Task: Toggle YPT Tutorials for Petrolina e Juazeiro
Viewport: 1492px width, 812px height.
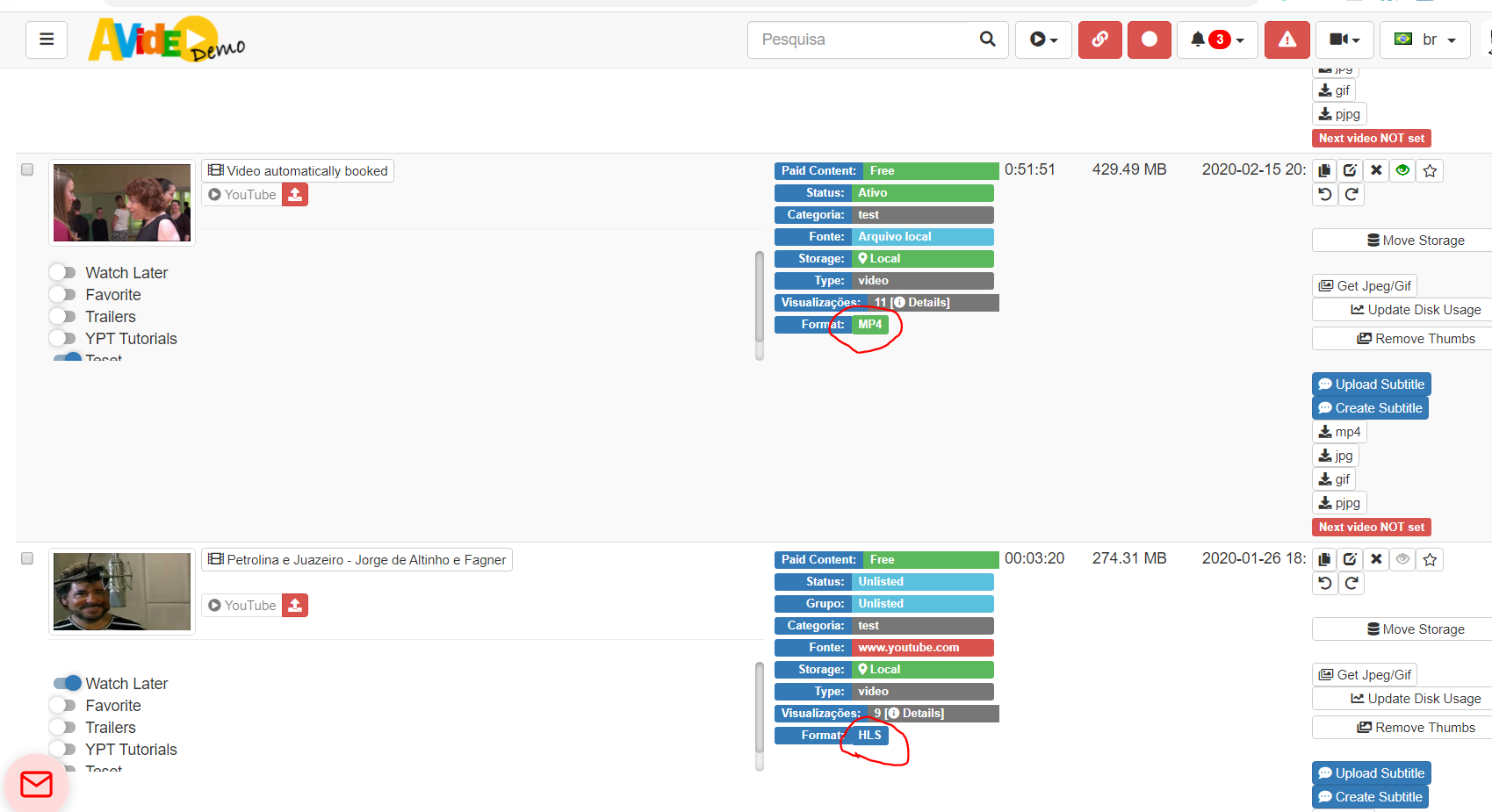Action: (x=63, y=749)
